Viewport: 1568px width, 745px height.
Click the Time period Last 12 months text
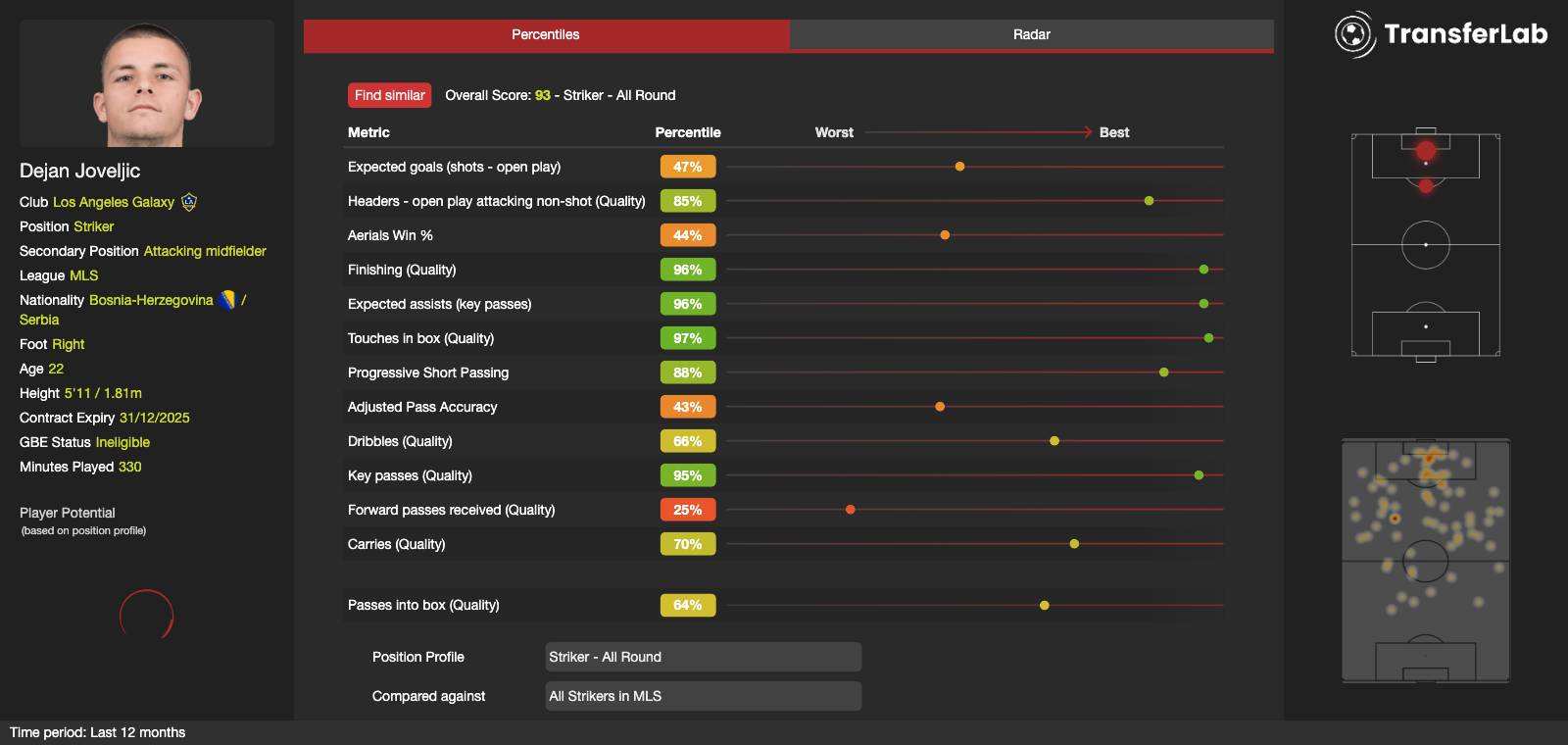(98, 732)
